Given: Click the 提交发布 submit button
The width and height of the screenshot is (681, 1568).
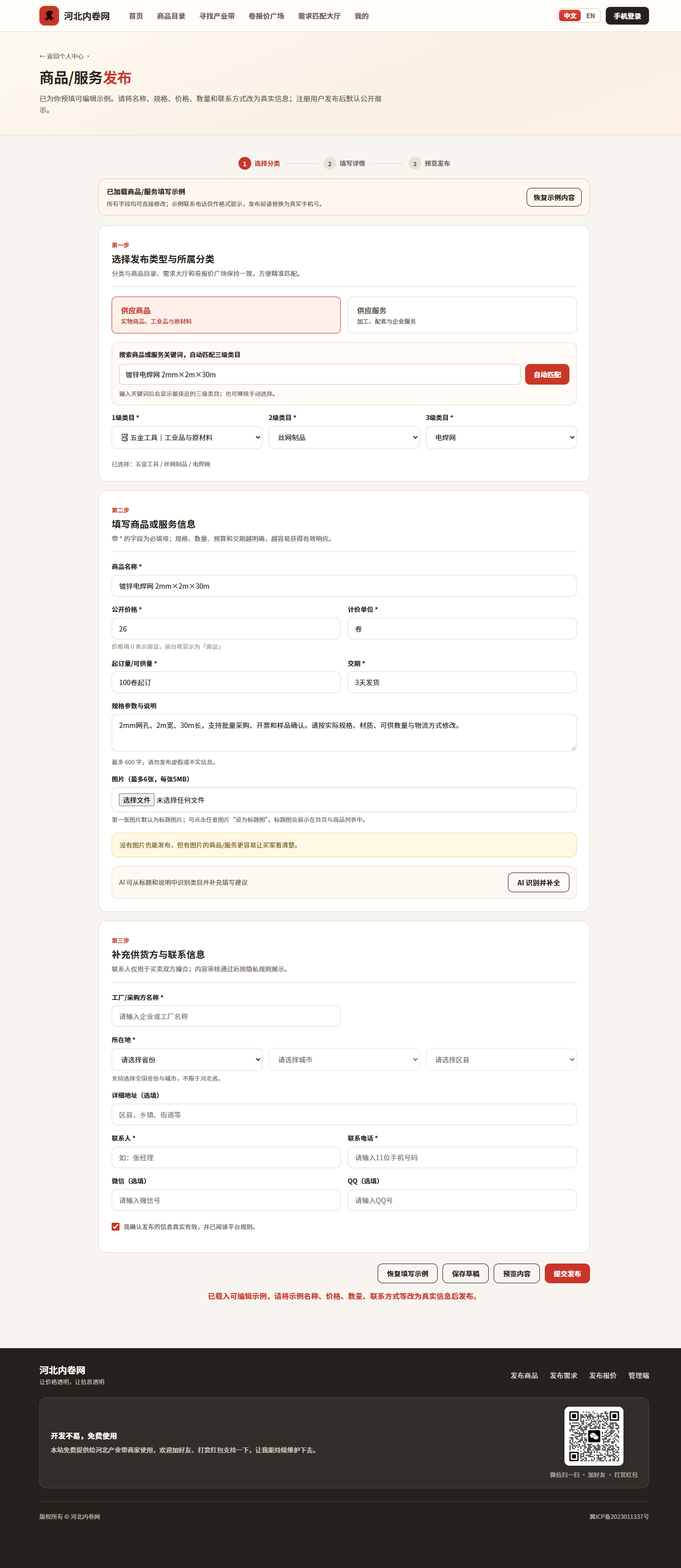Looking at the screenshot, I should point(567,1273).
